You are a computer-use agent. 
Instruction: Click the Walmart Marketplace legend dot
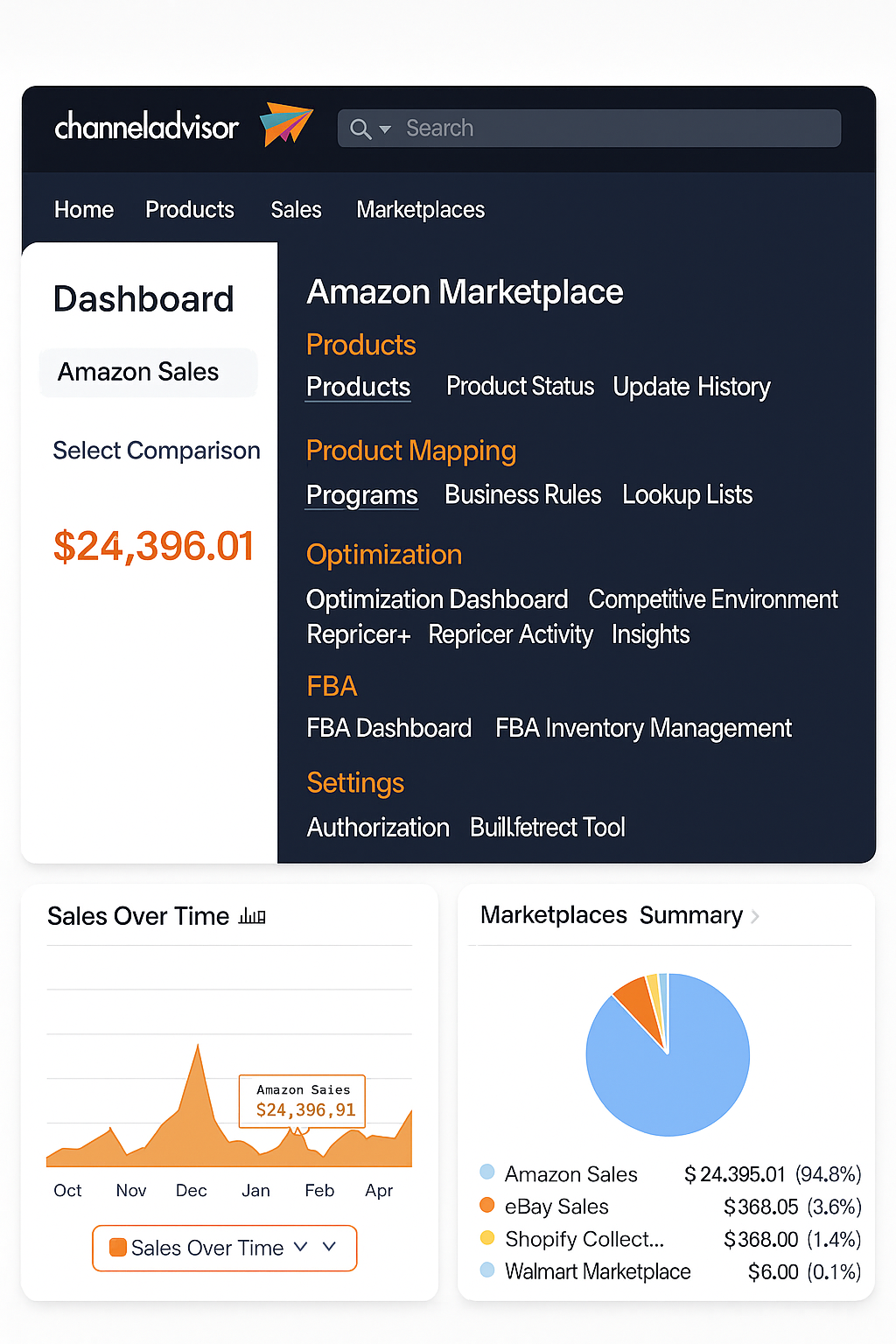coord(487,1270)
